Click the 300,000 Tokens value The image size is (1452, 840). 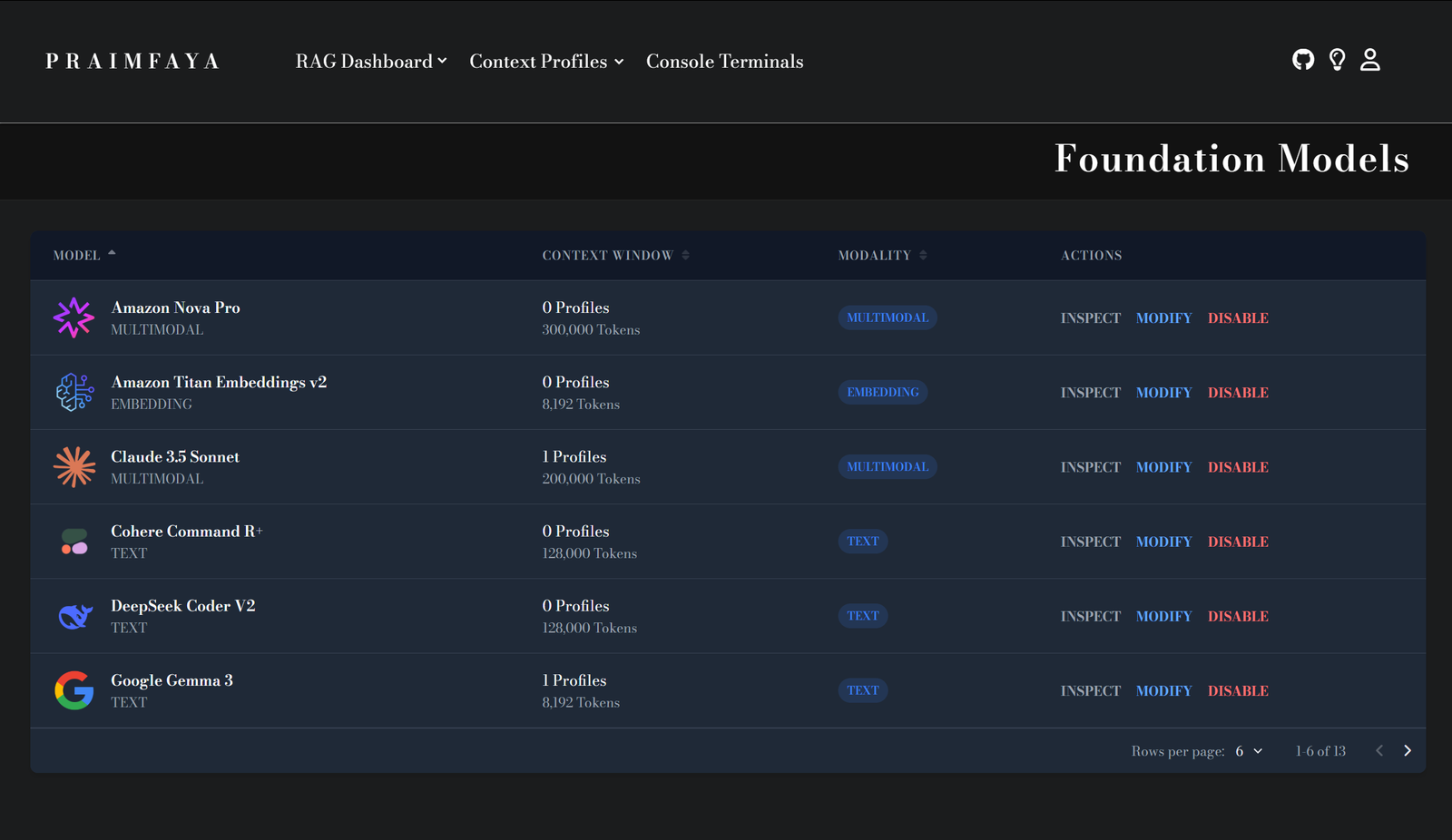click(591, 330)
